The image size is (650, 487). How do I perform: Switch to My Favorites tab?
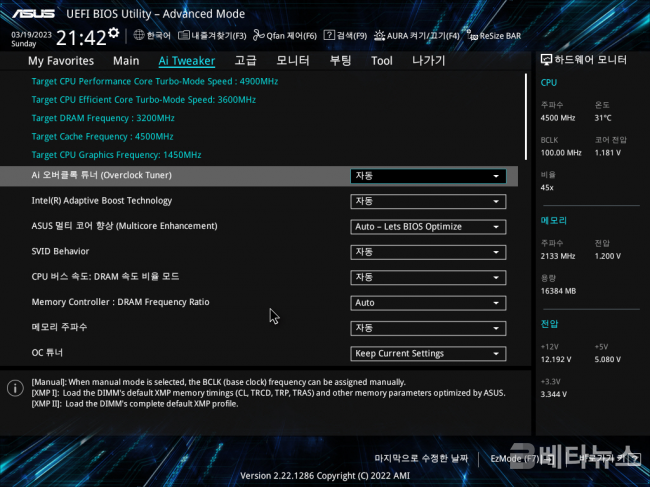coord(61,61)
